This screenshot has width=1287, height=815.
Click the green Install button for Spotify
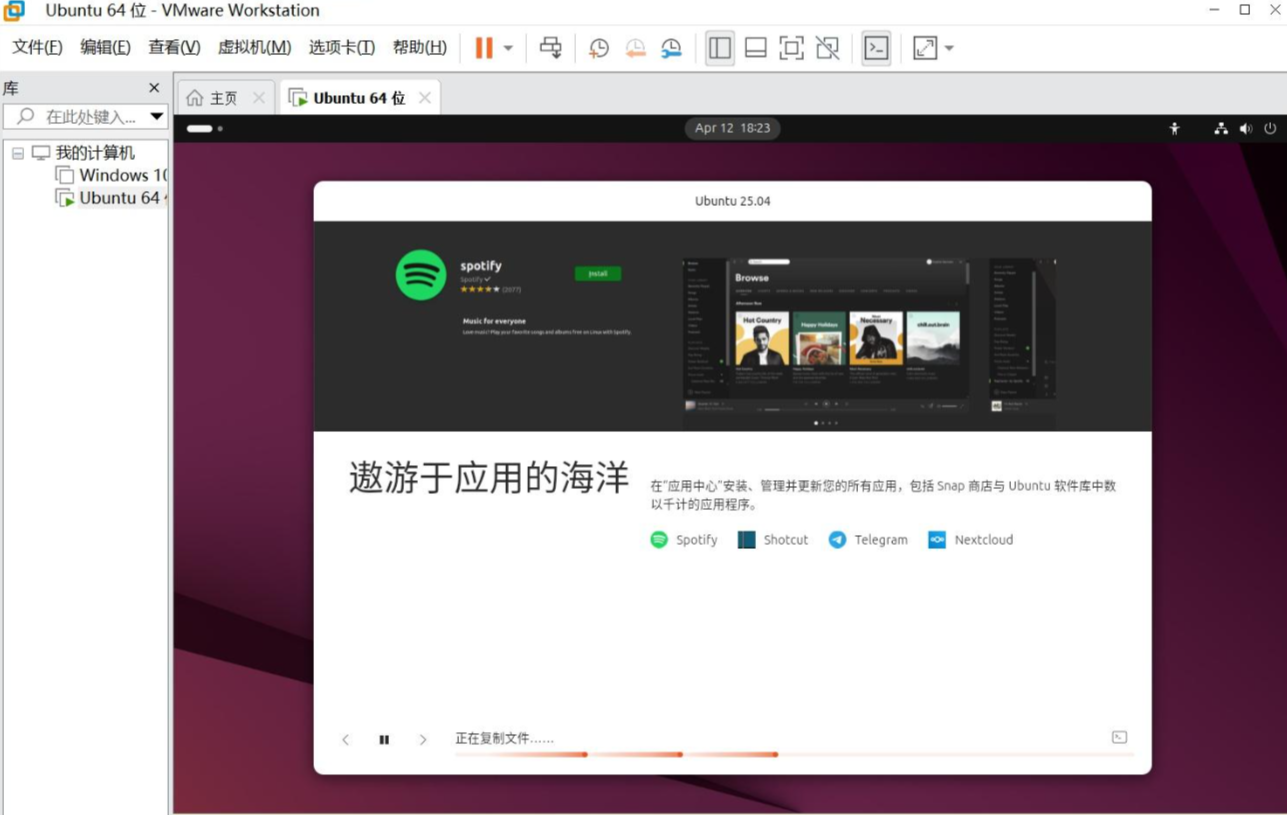pyautogui.click(x=598, y=273)
